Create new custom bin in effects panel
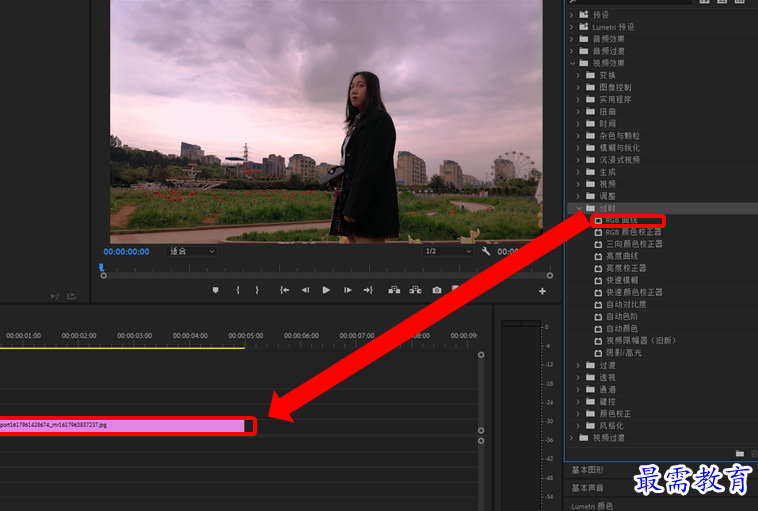The image size is (758, 511). 740,453
